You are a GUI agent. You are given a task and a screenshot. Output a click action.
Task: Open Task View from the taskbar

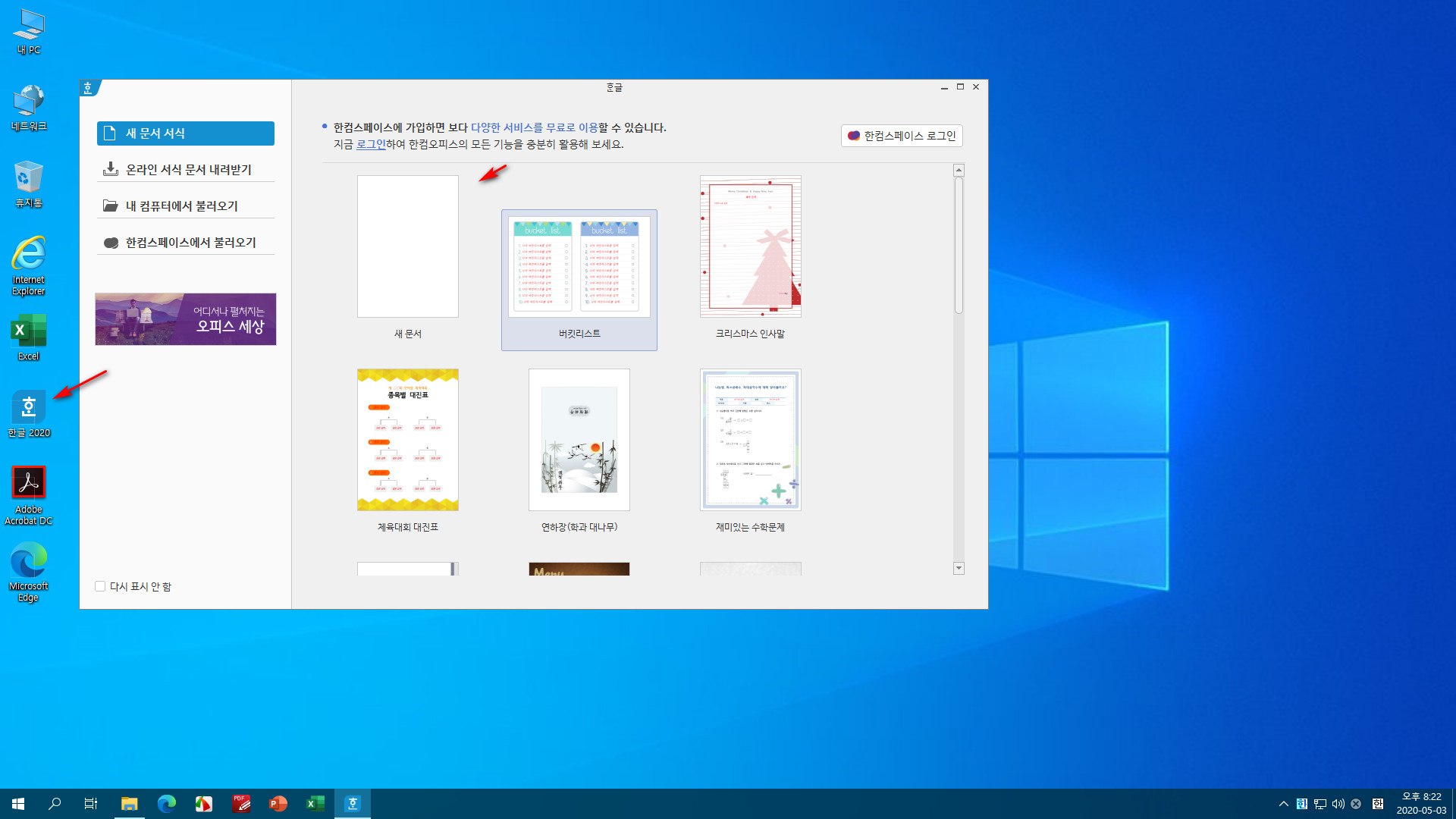[x=91, y=804]
